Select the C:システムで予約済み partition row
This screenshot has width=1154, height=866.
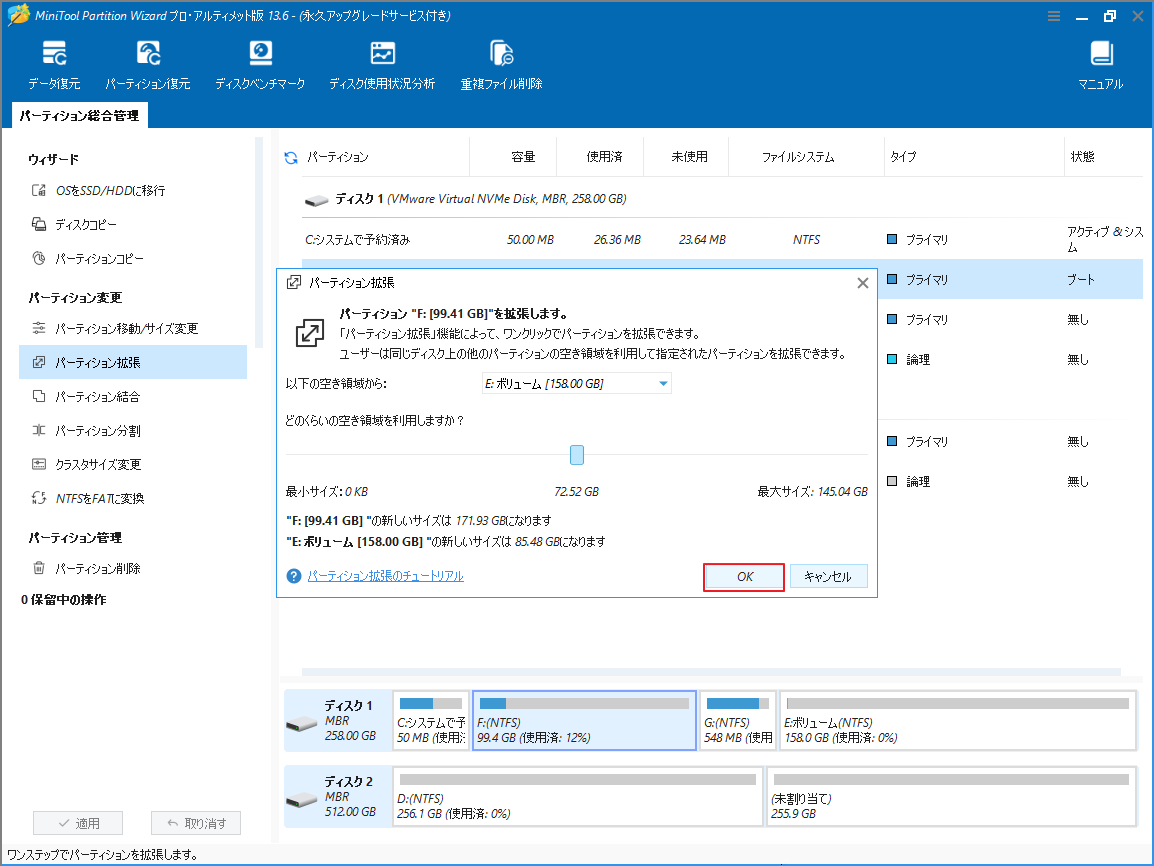tap(722, 240)
